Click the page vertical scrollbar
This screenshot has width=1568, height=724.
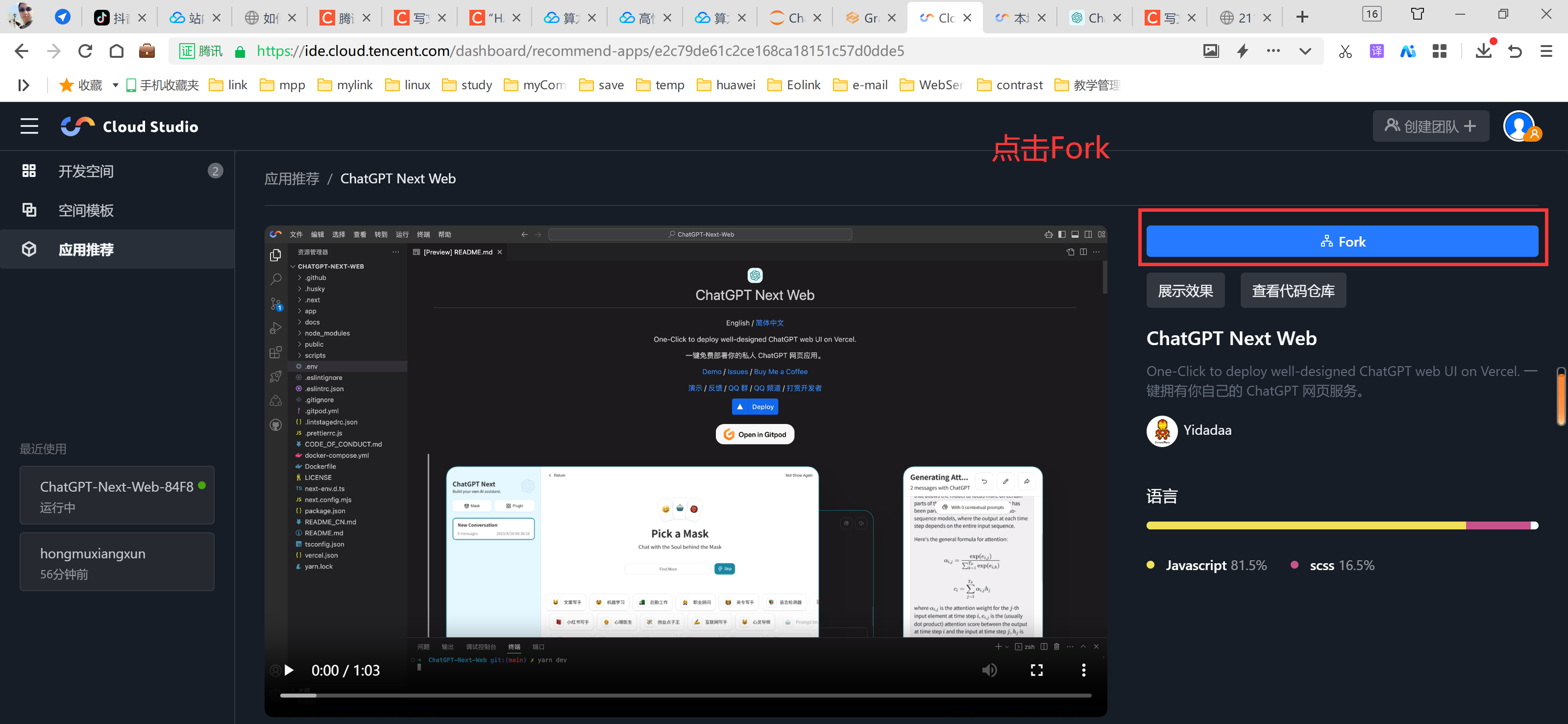pos(1561,396)
